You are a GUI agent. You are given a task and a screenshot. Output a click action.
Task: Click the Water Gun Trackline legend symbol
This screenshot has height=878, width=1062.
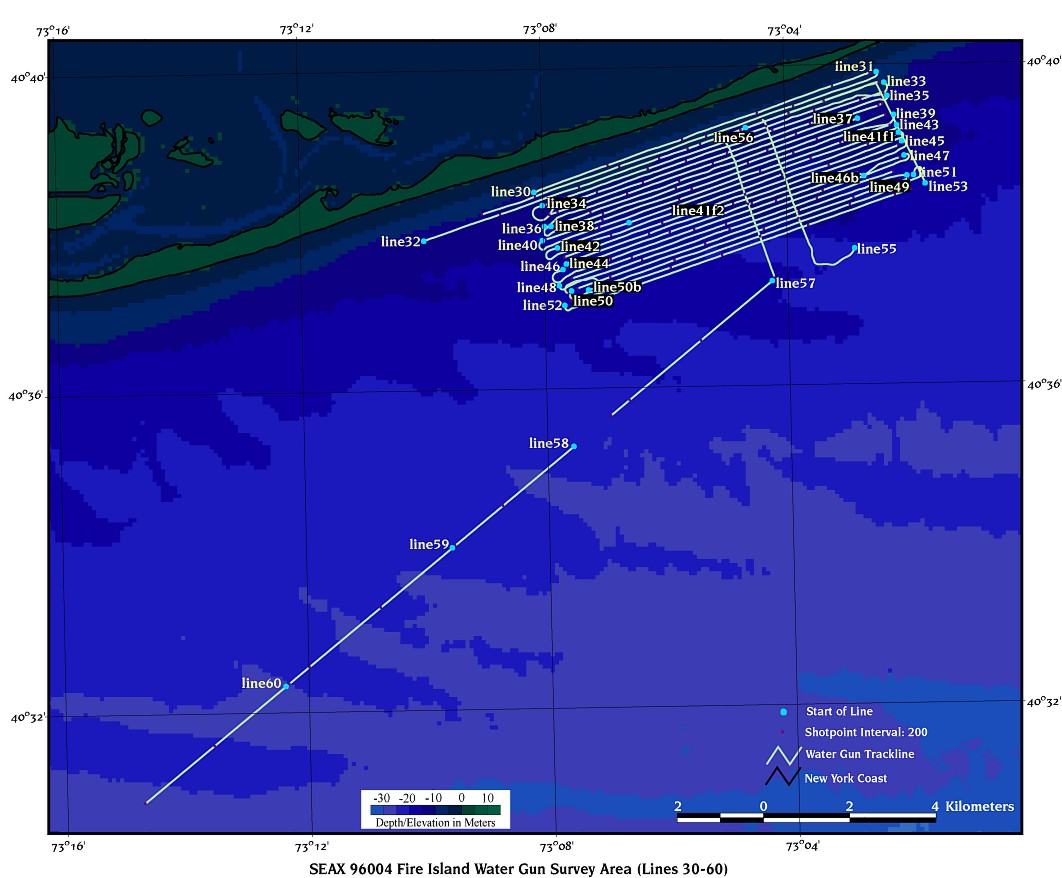click(783, 755)
